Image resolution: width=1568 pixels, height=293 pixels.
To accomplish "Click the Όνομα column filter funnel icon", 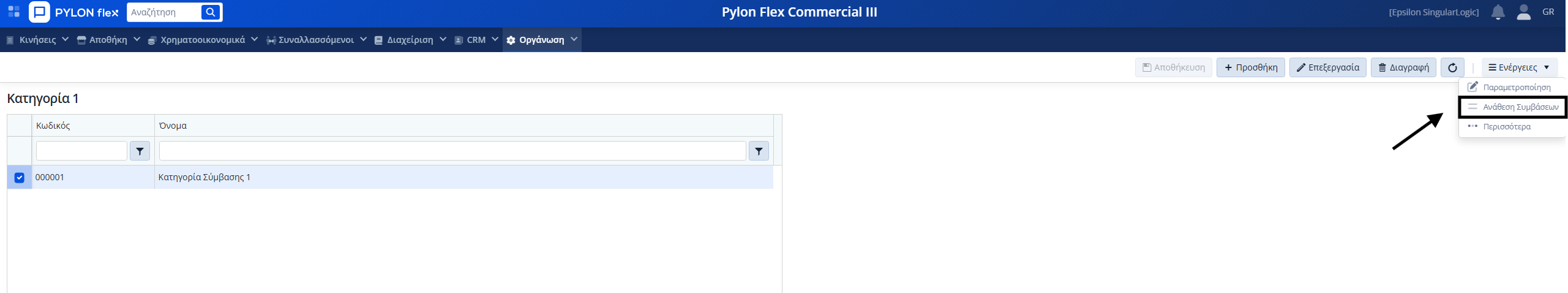I will 759,151.
